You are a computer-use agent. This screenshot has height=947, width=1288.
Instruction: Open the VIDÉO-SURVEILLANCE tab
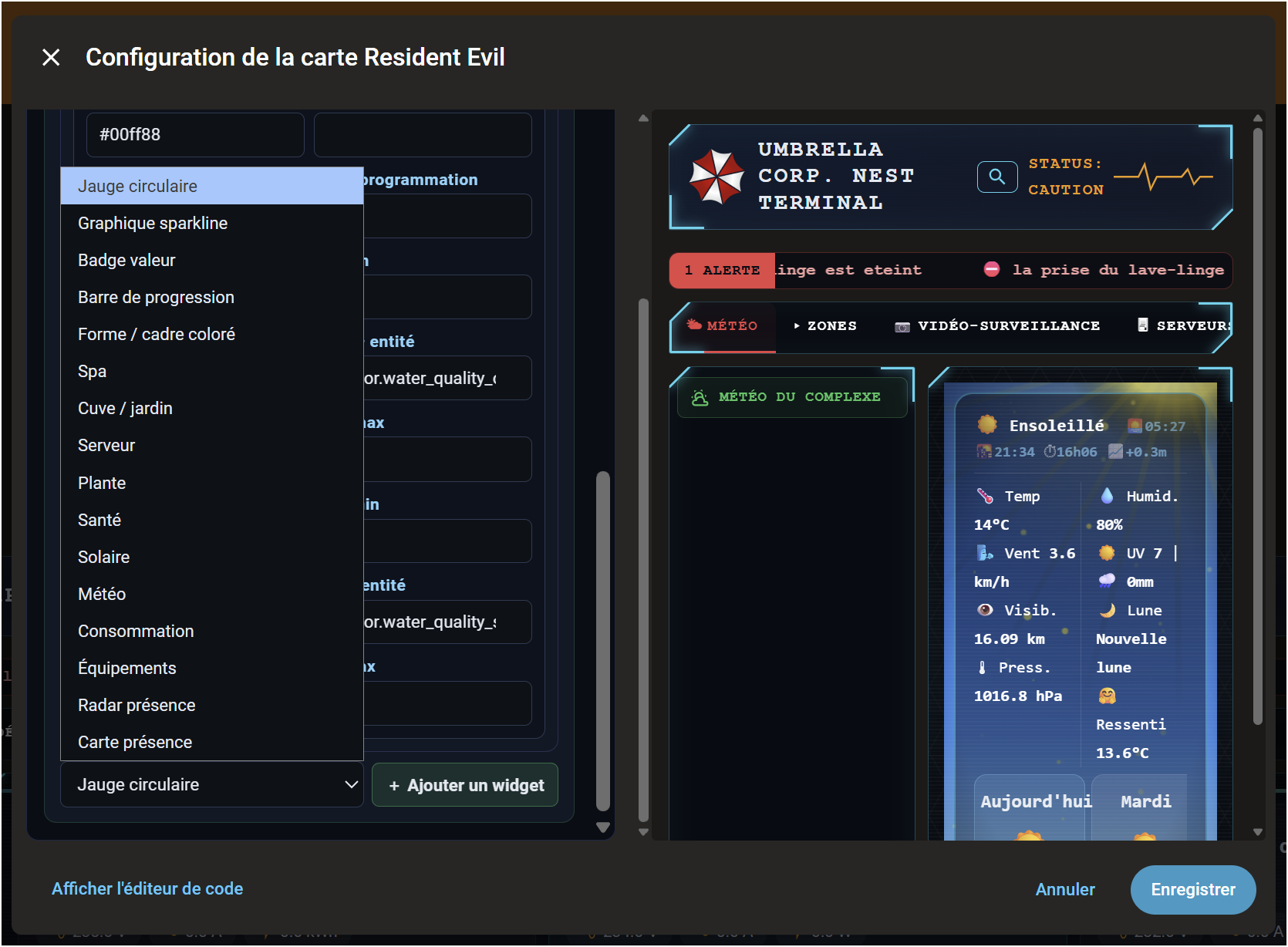997,325
